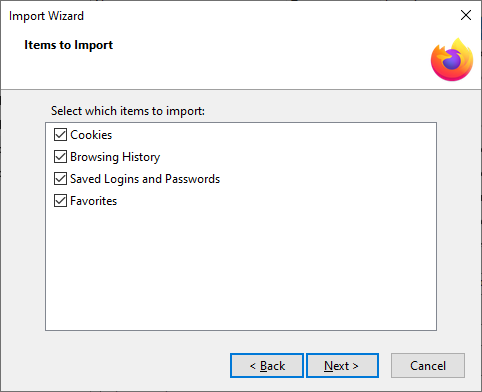Toggle the Browsing History checkbox
This screenshot has width=482, height=392.
60,157
